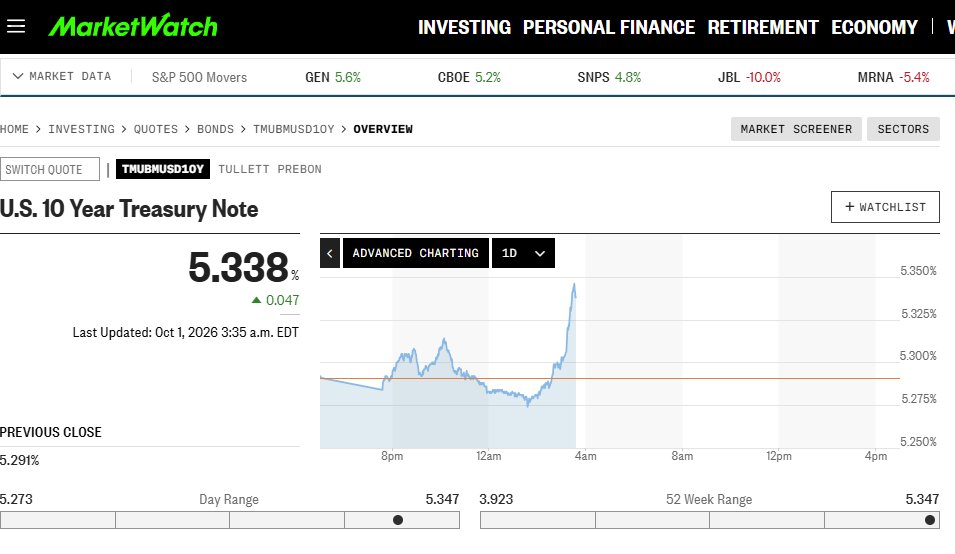
Task: Open the hamburger navigation menu
Action: point(16,26)
